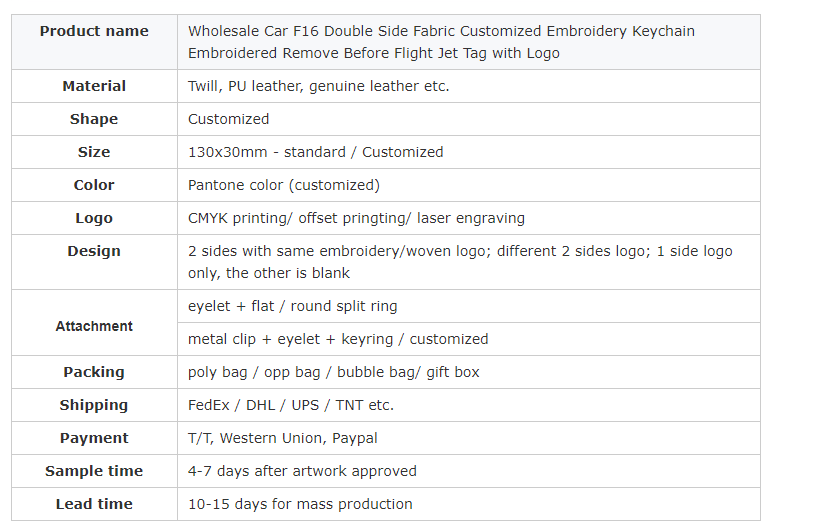Click the 2 sides embroidery/woven logo description
Viewport: 823px width, 531px height.
coord(460,262)
